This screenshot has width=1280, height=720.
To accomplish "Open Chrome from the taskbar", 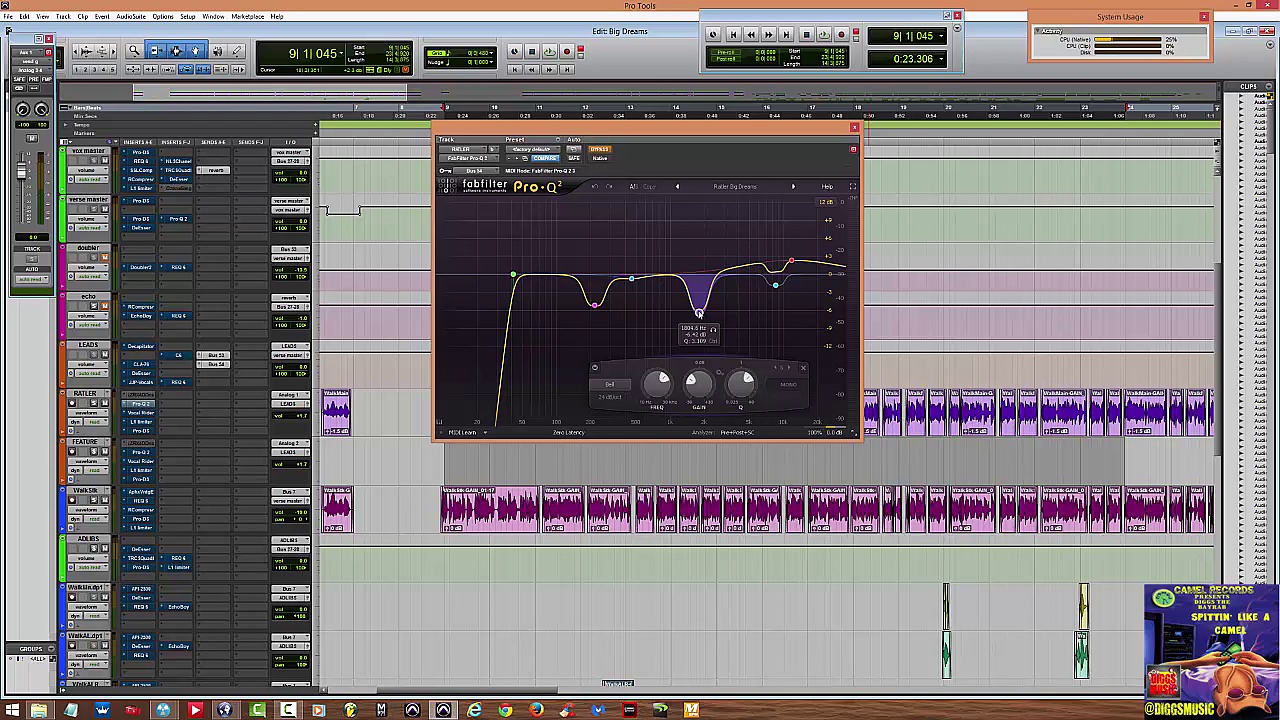I will pos(505,710).
